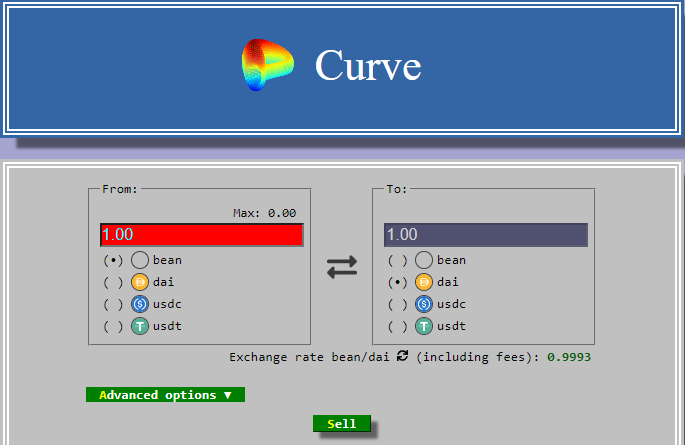The height and width of the screenshot is (445, 685).
Task: Click usdt token icon in From panel
Action: 140,326
